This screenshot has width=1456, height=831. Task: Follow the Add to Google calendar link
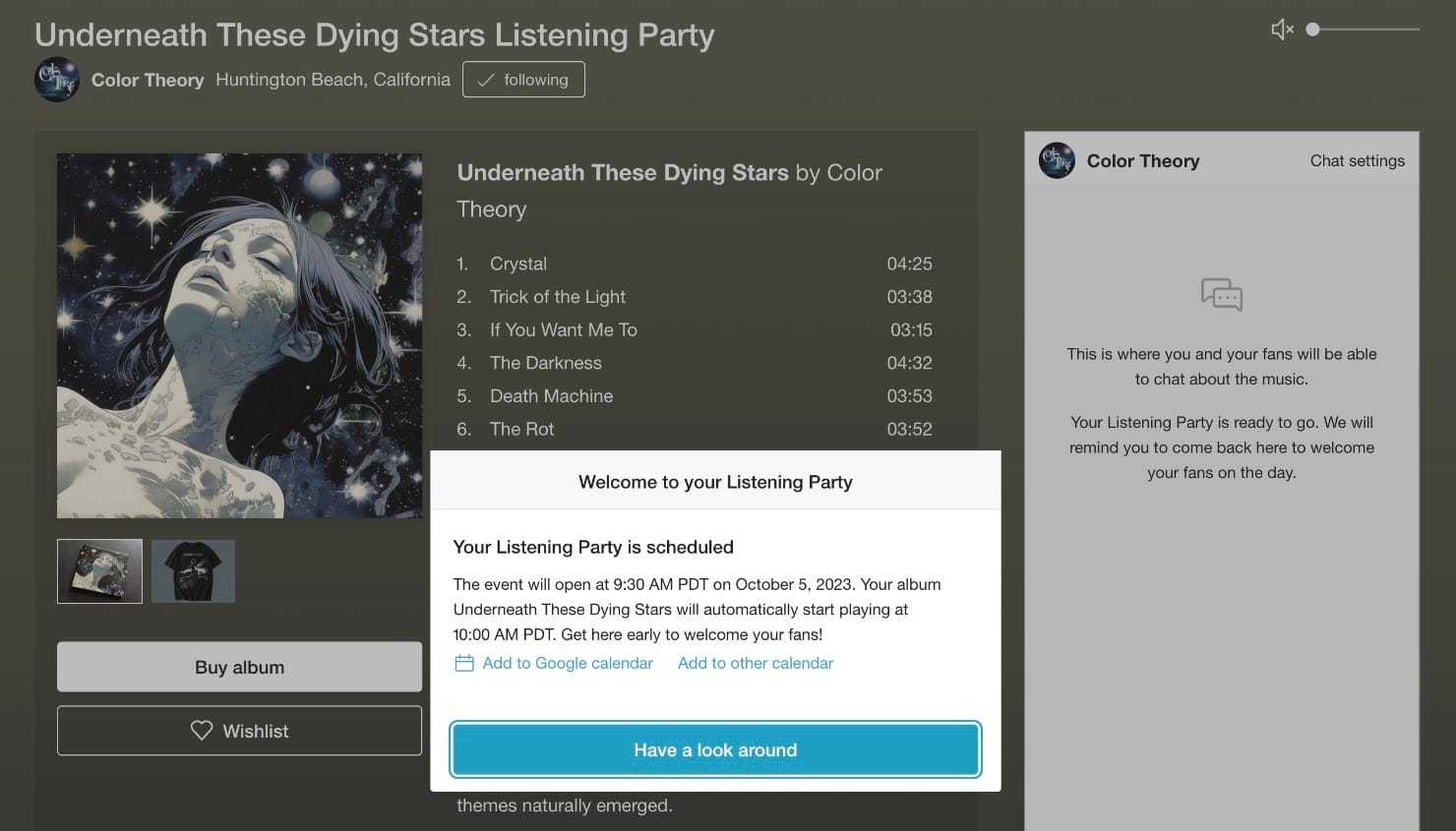click(567, 663)
